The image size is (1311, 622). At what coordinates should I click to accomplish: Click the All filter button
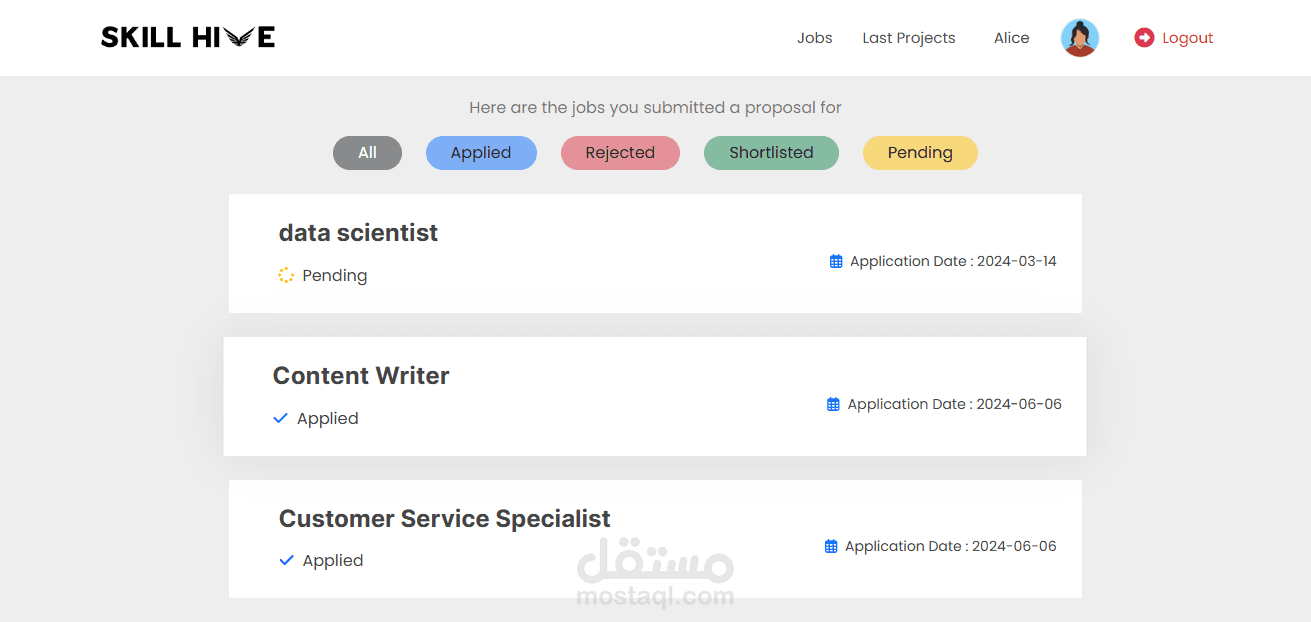367,152
